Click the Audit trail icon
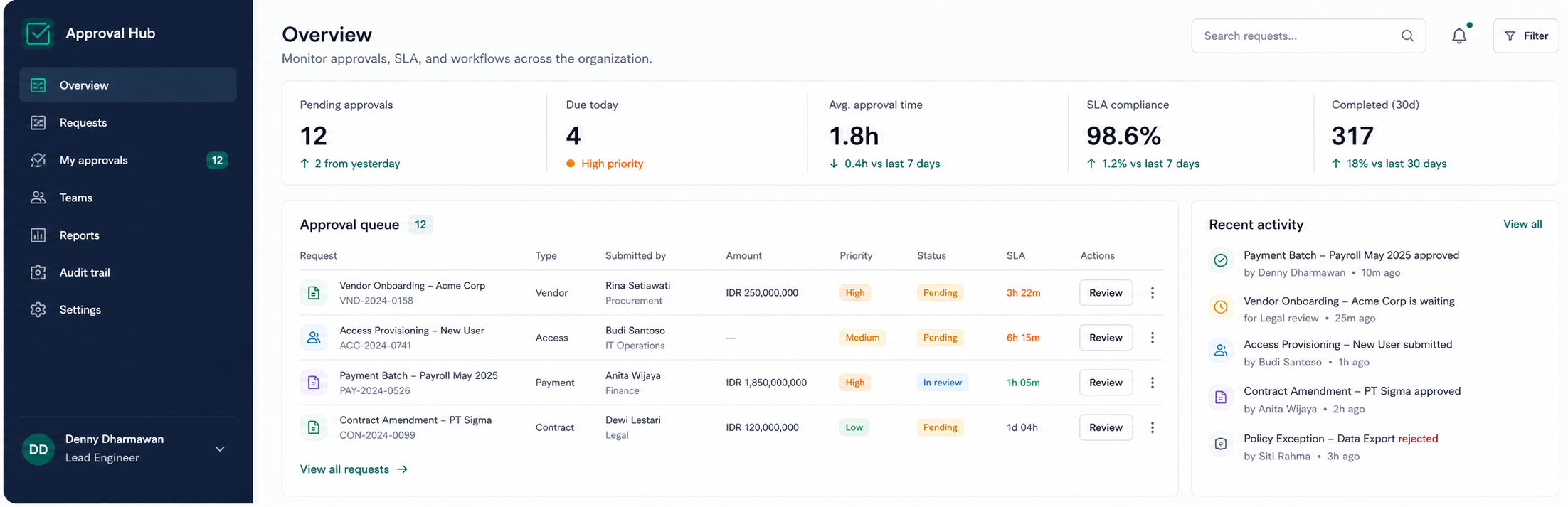 [x=38, y=272]
